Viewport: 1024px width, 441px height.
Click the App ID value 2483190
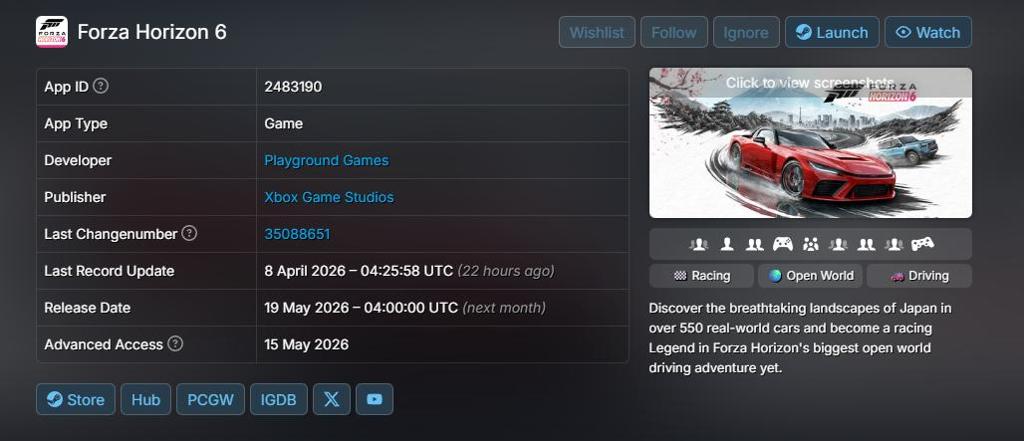click(293, 87)
